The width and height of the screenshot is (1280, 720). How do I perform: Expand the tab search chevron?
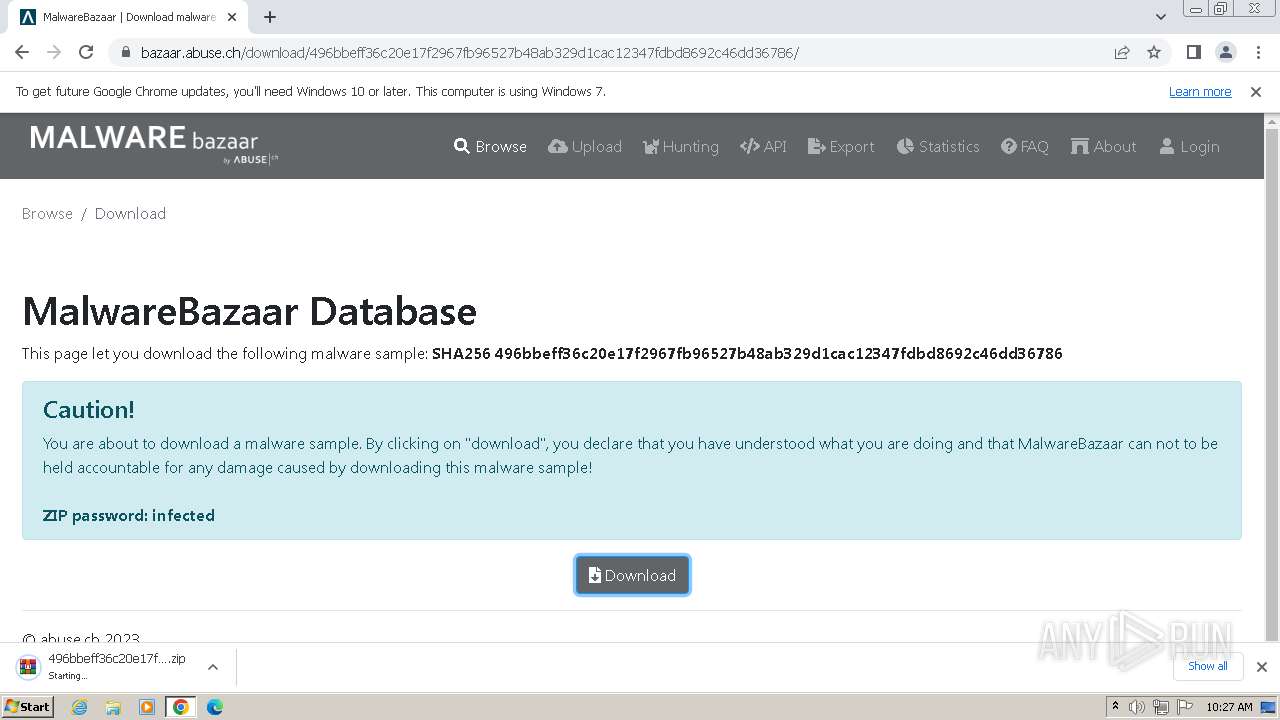1161,17
